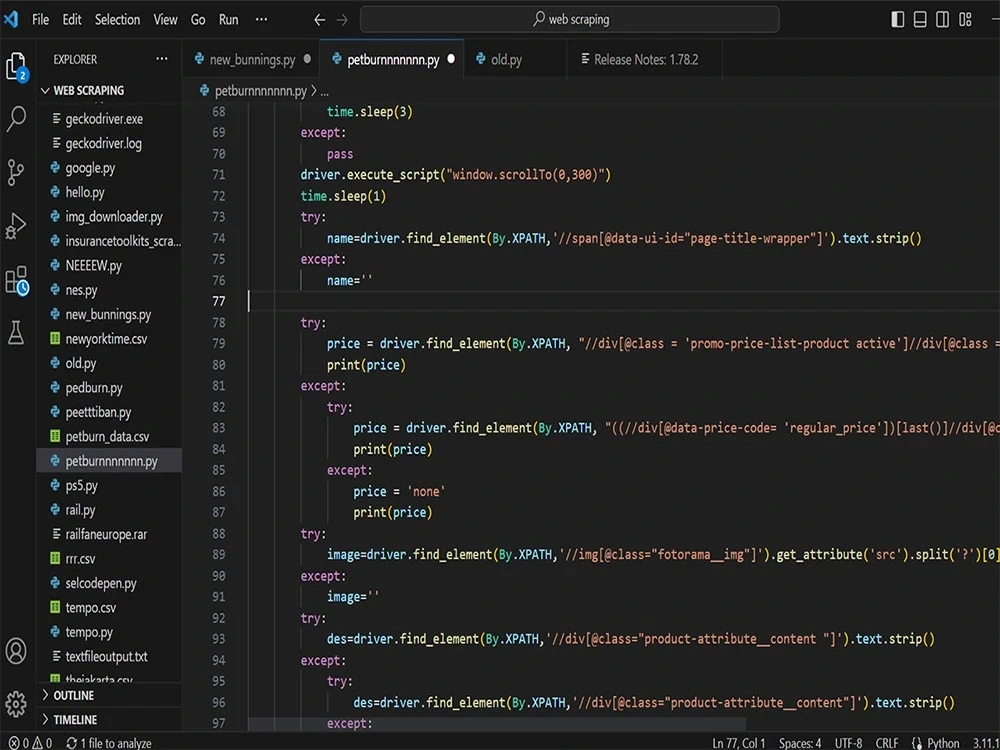Screen dimensions: 1000x750
Task: Switch to the old.py tab
Action: 506,60
